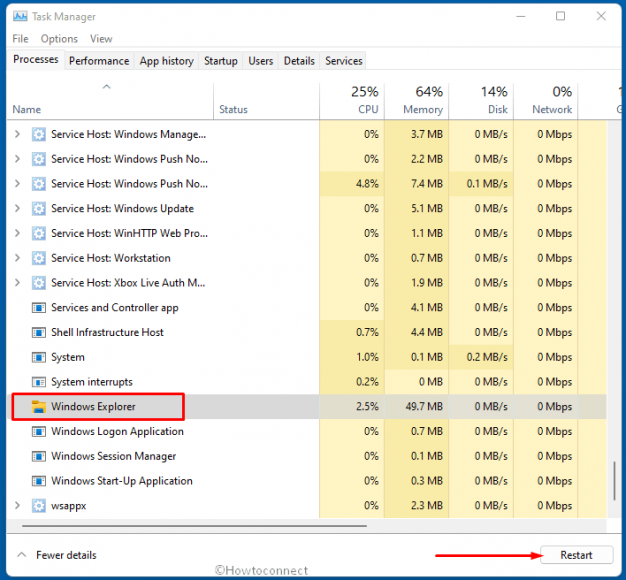
Task: Expand Service Host: Windows Update group
Action: click(17, 208)
